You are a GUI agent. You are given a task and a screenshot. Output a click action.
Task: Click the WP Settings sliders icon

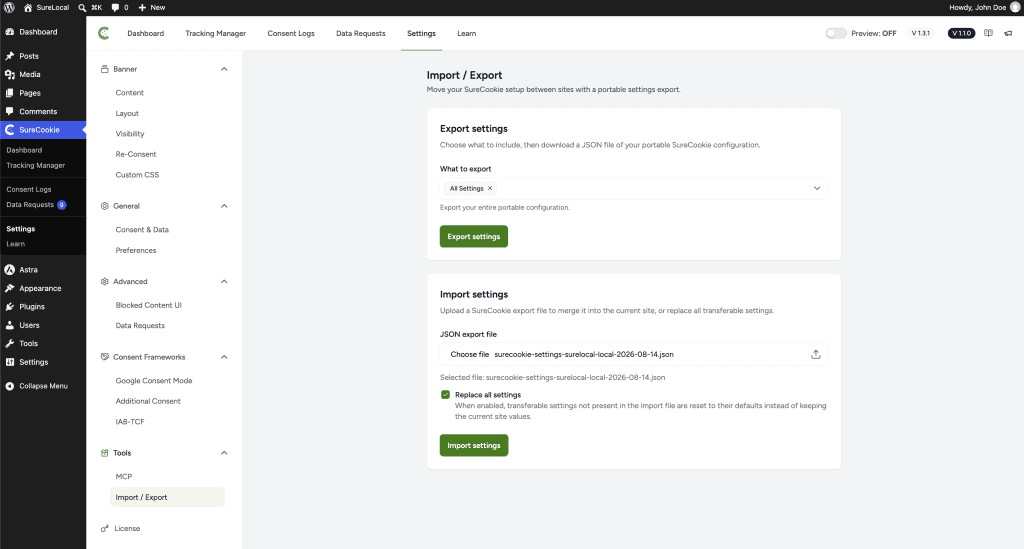(10, 362)
